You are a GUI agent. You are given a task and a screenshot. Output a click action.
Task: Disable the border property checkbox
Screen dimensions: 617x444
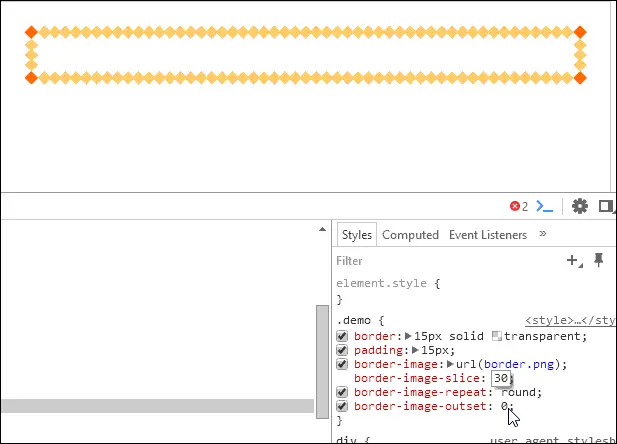click(342, 336)
